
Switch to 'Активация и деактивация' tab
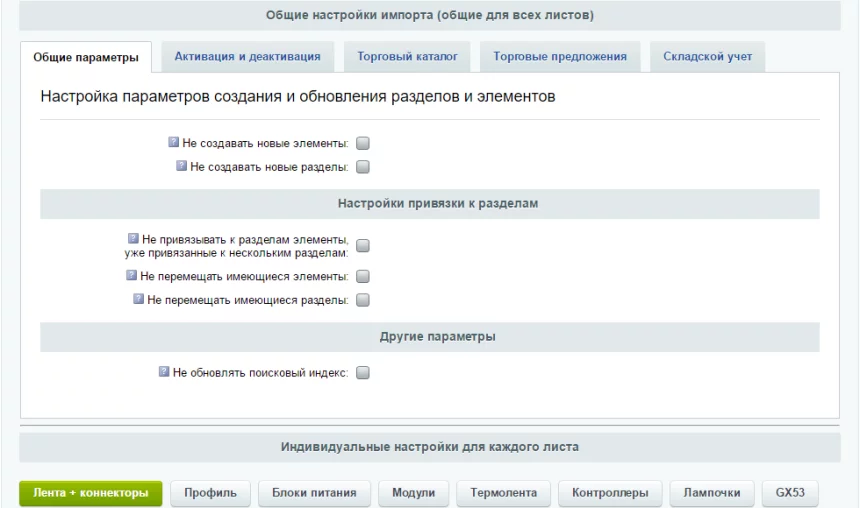(x=247, y=57)
